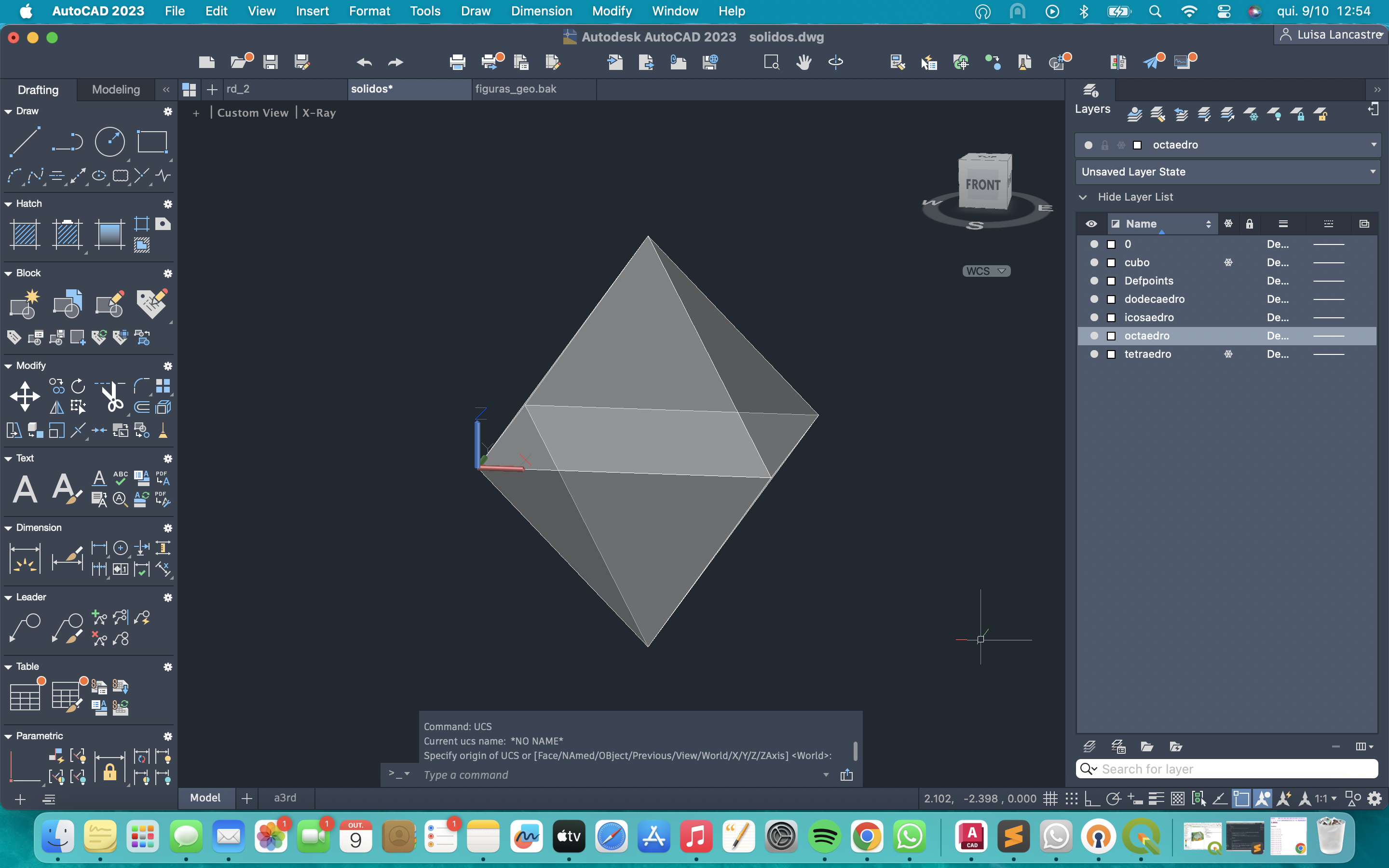
Task: Click the Move tool in Modify panel
Action: (25, 396)
